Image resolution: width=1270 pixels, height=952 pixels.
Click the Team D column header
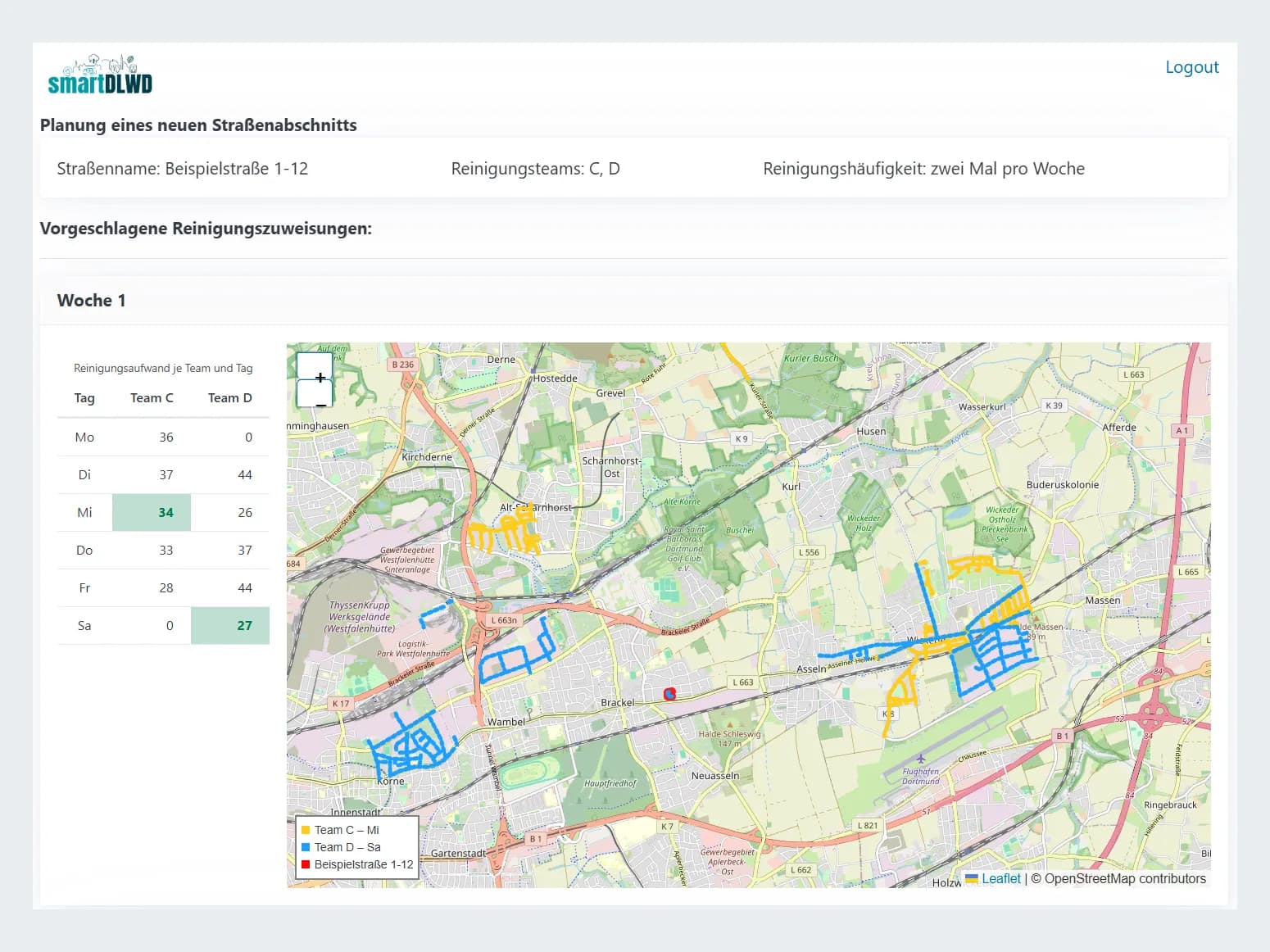tap(230, 398)
